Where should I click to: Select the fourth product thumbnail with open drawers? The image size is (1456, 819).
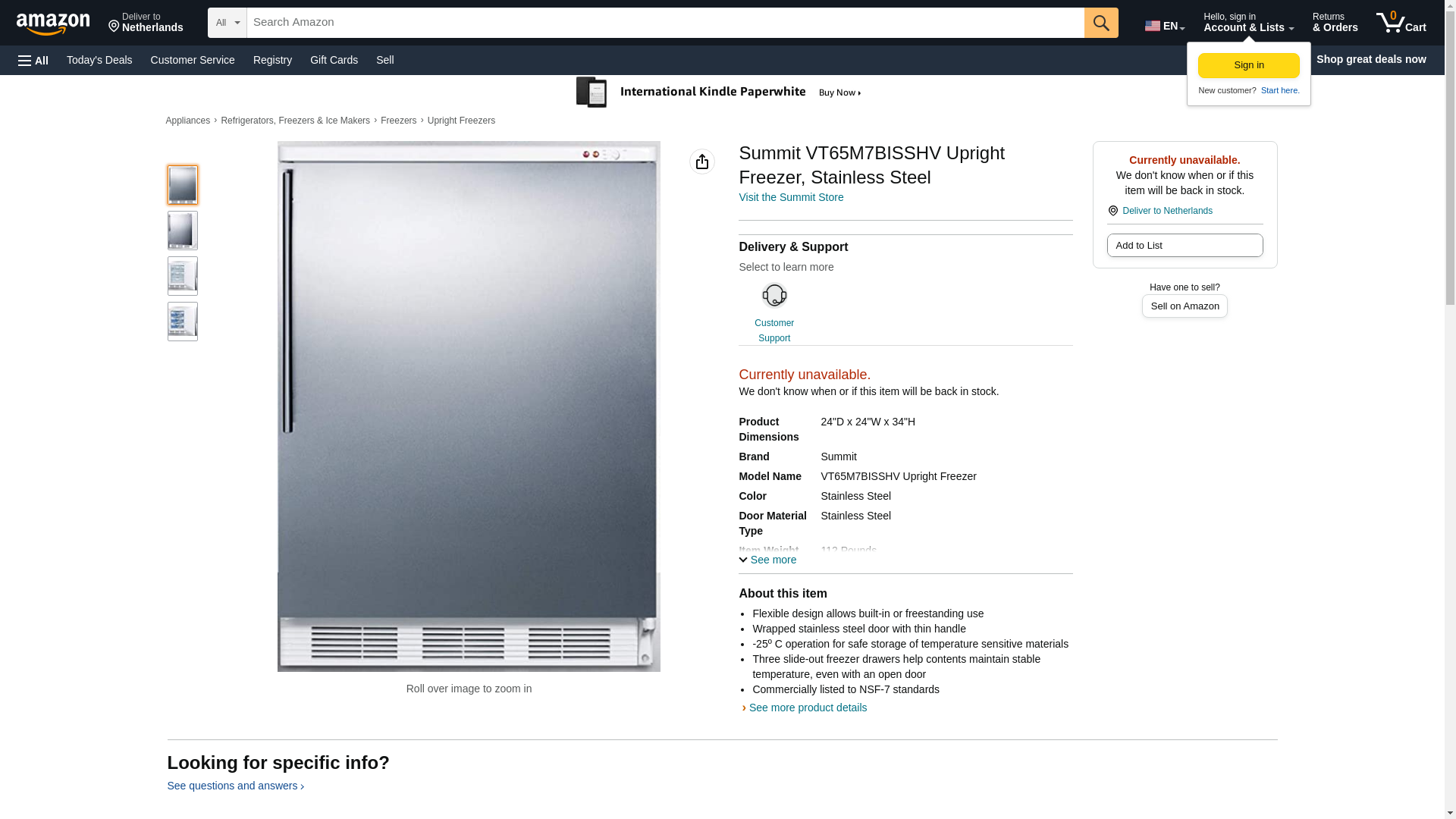182,322
